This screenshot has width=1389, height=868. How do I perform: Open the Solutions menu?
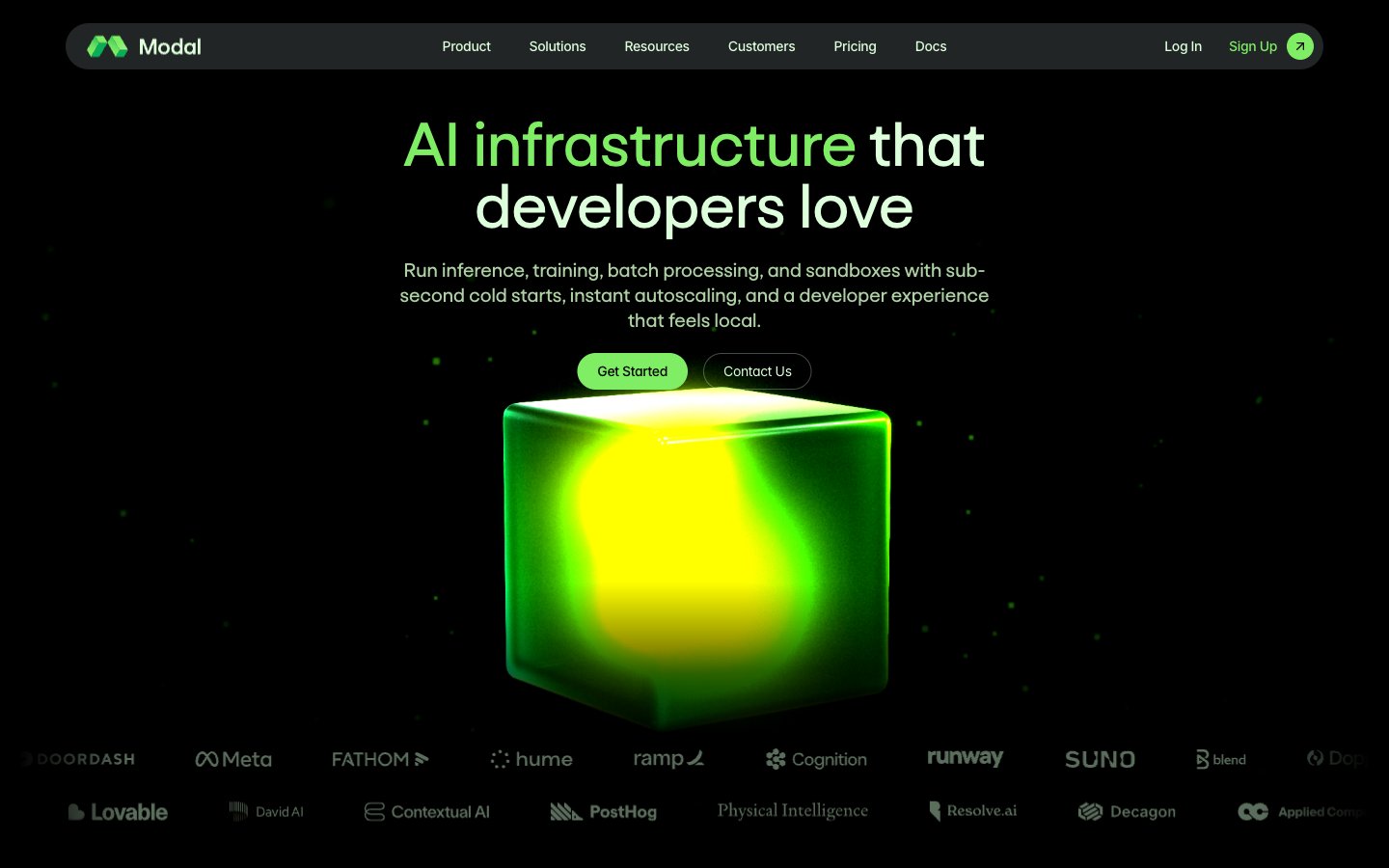point(557,46)
